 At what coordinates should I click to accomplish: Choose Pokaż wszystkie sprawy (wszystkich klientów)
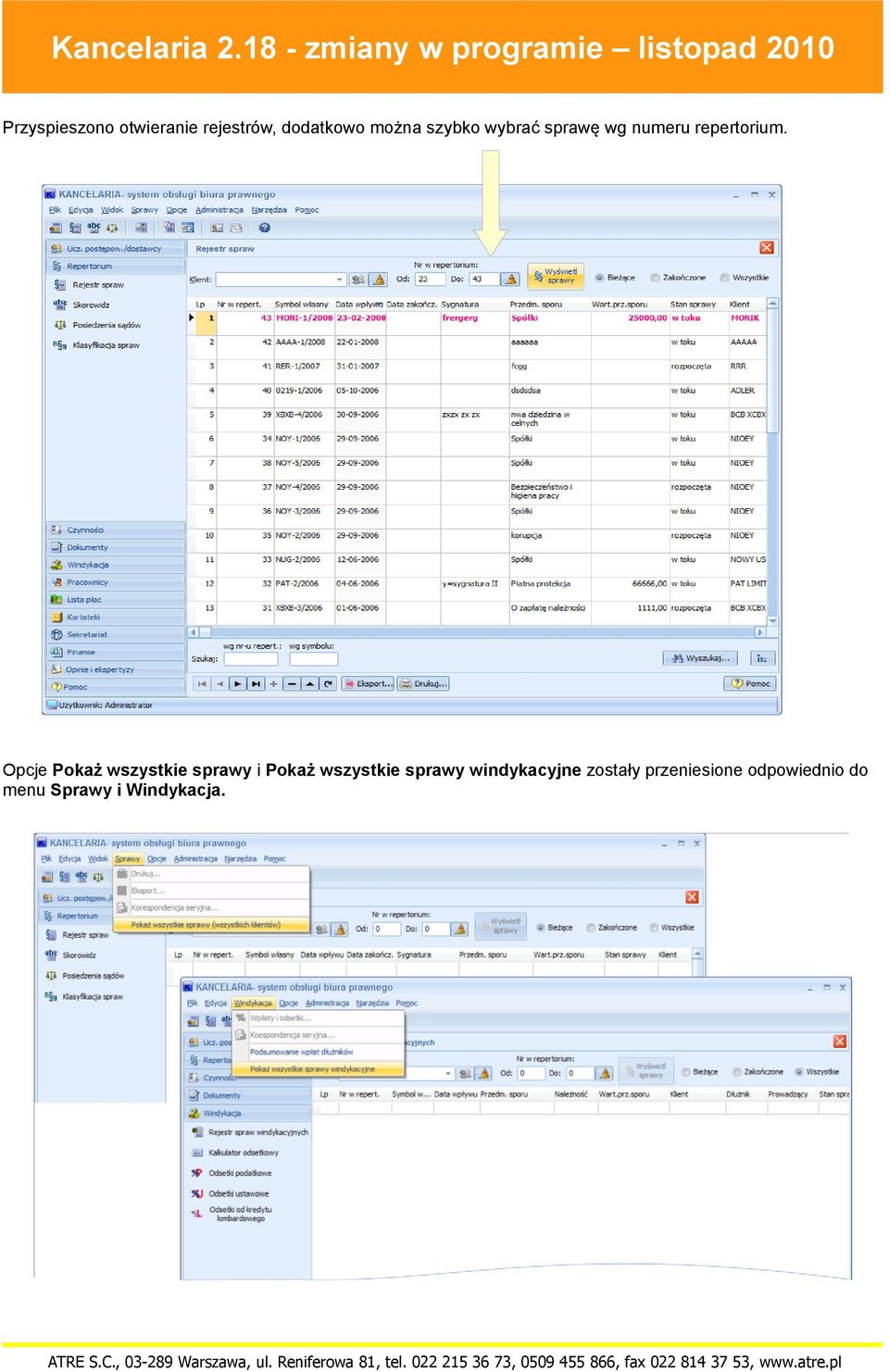(x=211, y=925)
